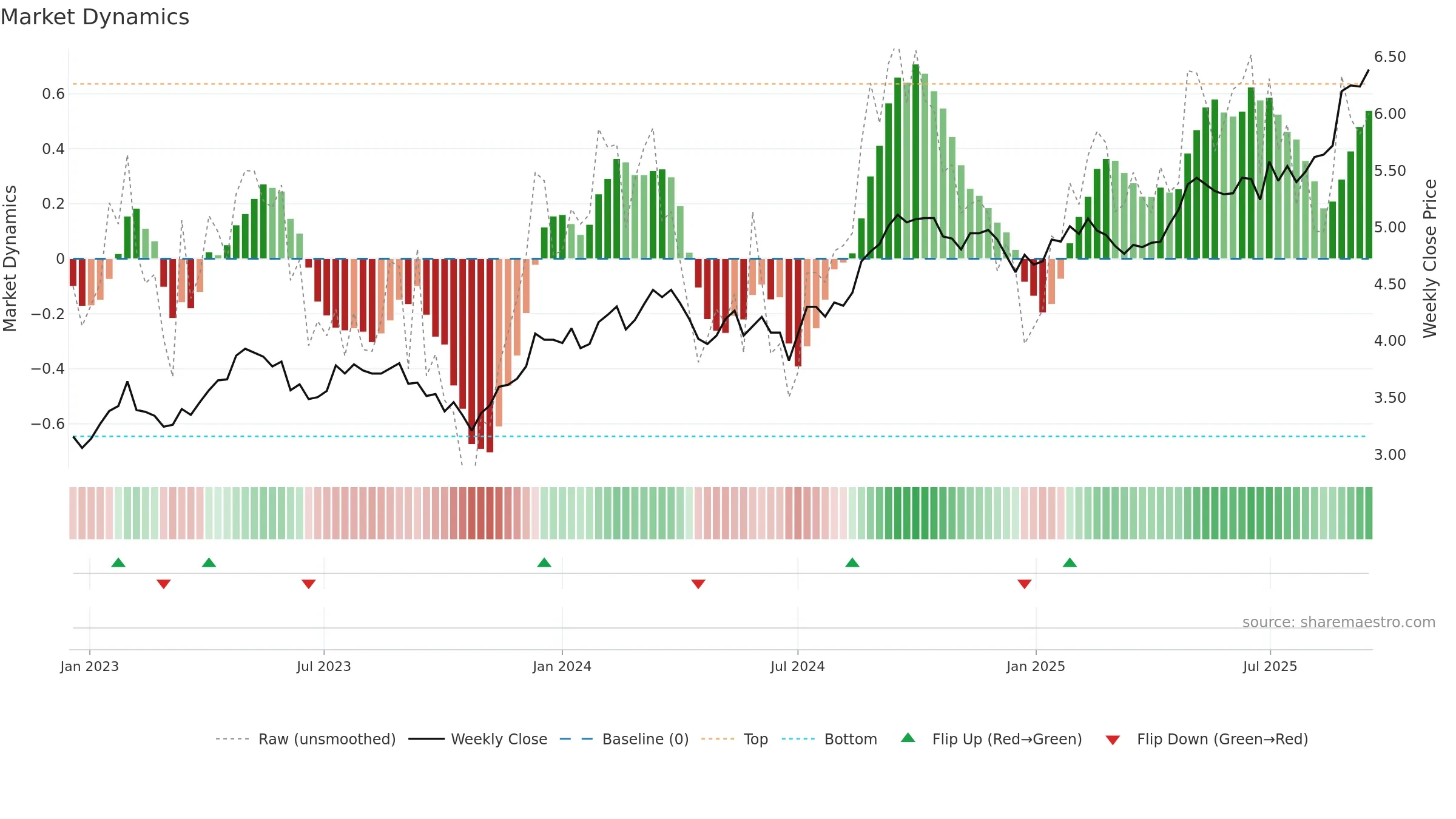Click the red flip-down marker between Jan and Jul 2024
1456x819 pixels.
[698, 584]
